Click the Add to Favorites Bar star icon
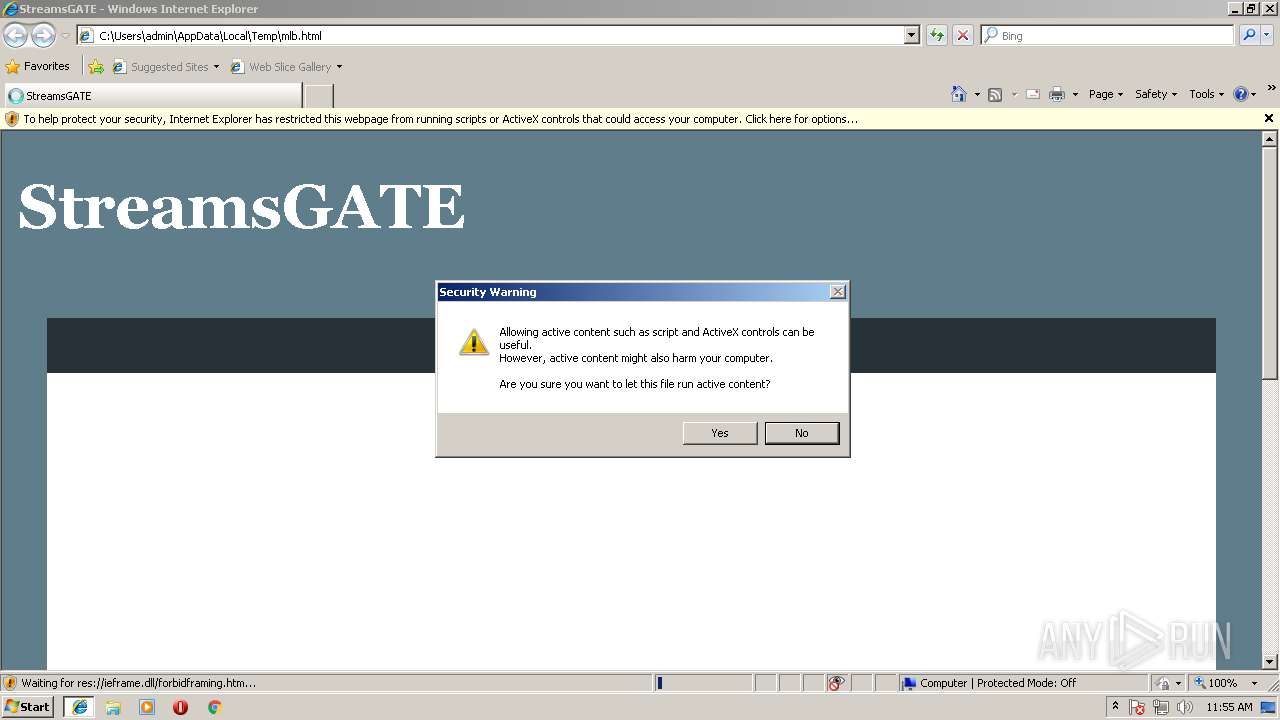The height and width of the screenshot is (720, 1280). click(96, 67)
